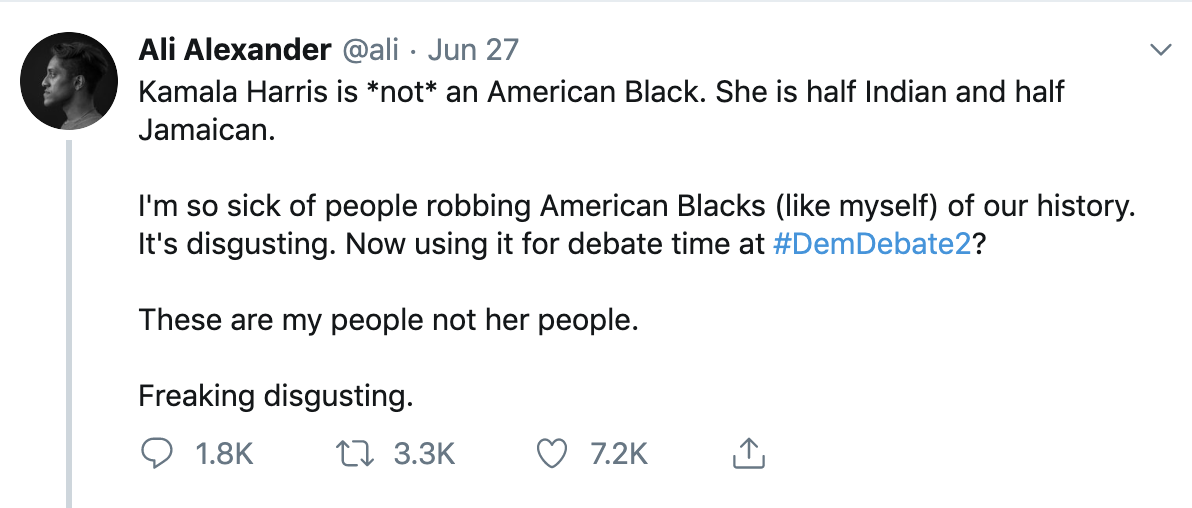1192x508 pixels.
Task: Click "It's disgusting. Now using it" text
Action: 348,245
